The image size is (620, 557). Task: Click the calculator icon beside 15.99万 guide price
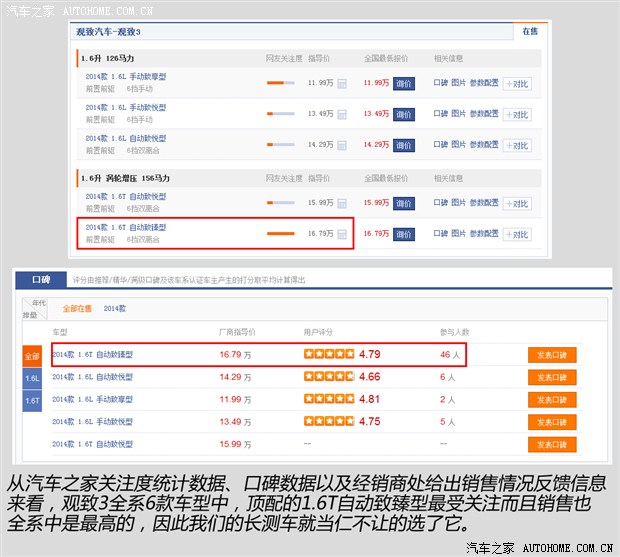tap(342, 203)
